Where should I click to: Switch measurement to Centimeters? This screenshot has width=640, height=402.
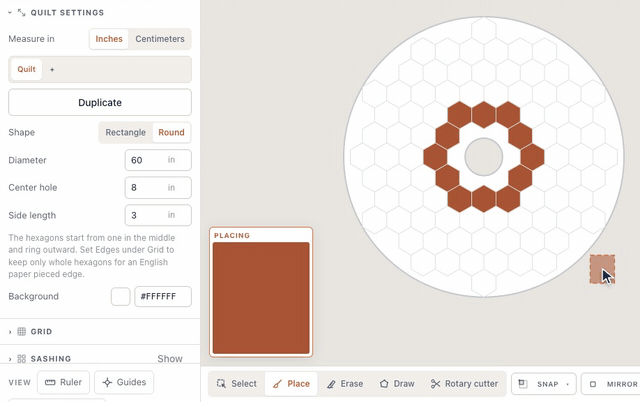click(x=160, y=39)
